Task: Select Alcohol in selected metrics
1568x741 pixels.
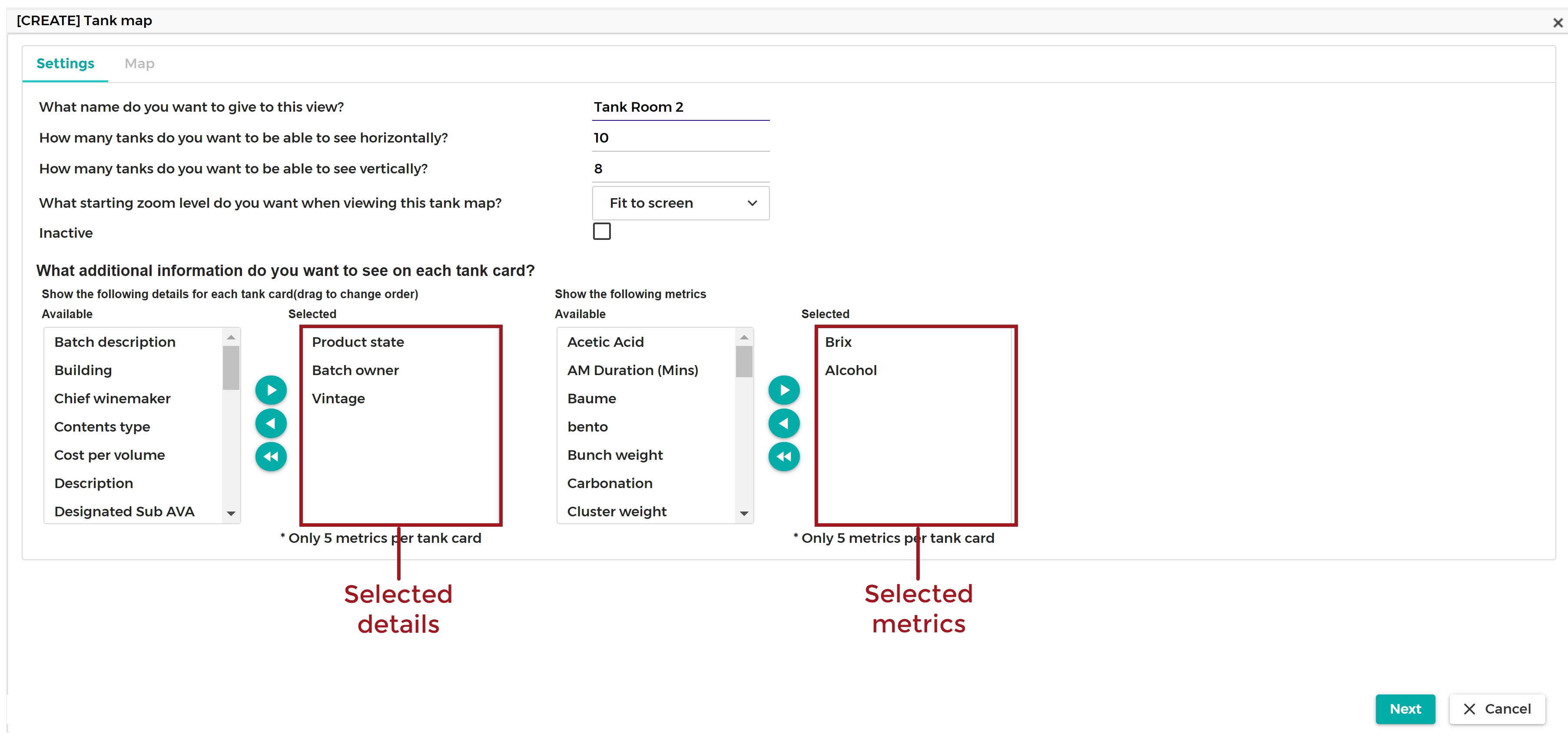Action: click(915, 370)
